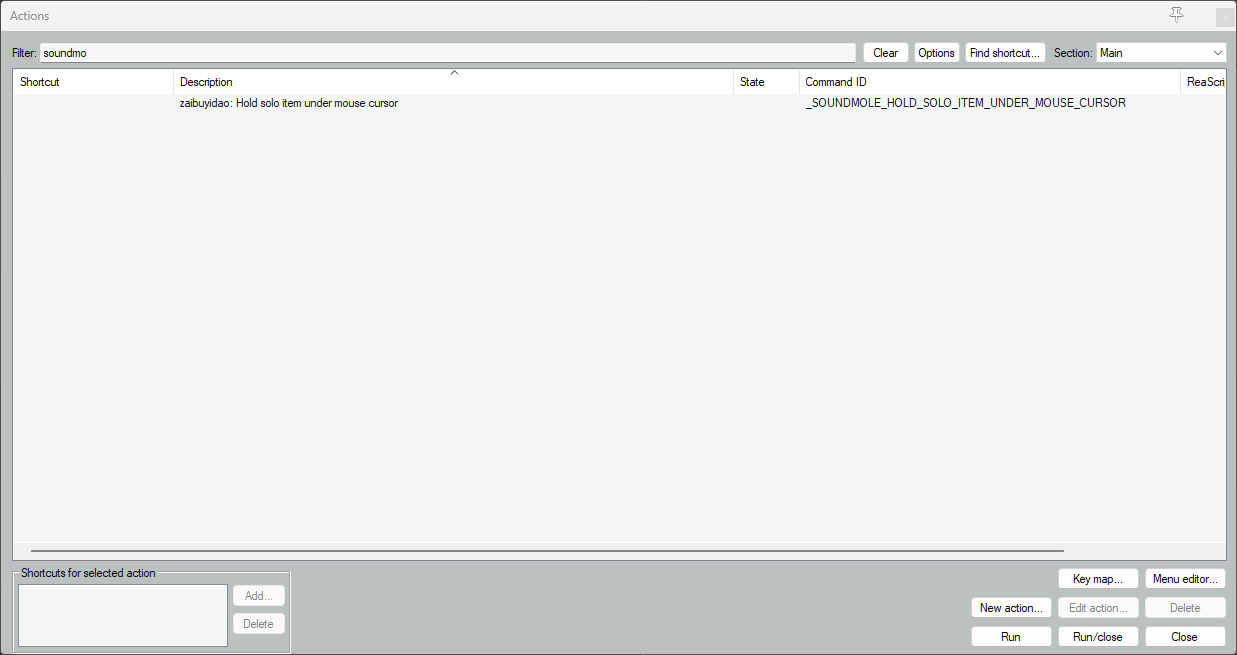Clear the filter text

[886, 53]
